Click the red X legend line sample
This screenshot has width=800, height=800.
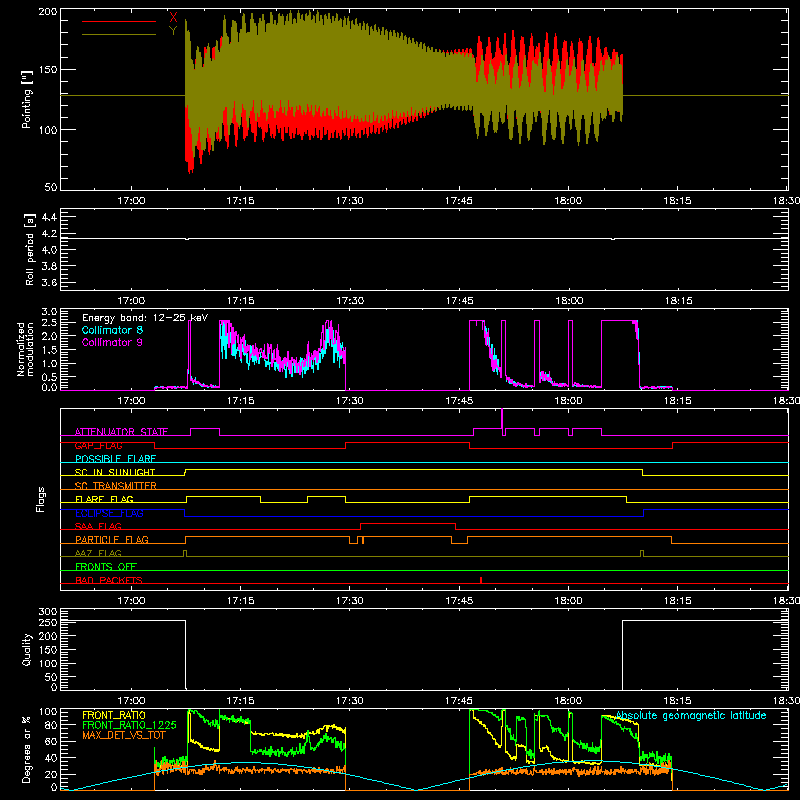tap(119, 21)
